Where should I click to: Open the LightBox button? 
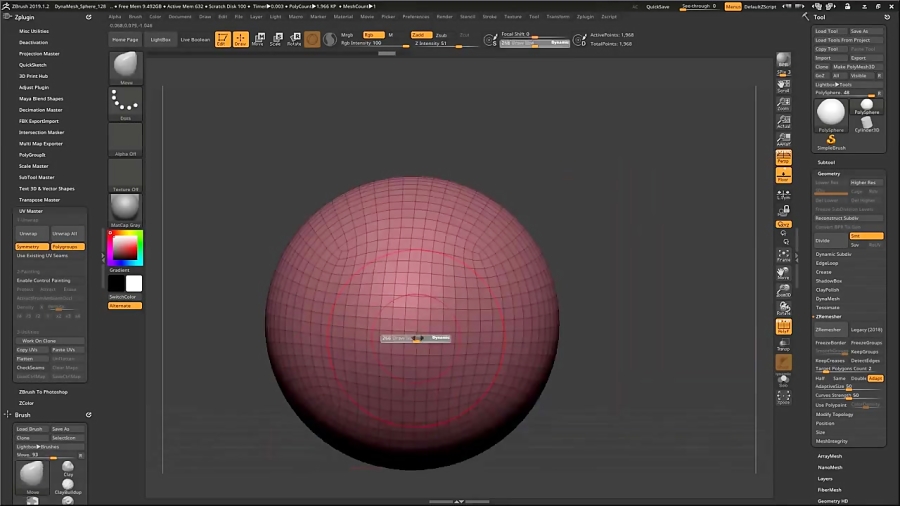160,40
